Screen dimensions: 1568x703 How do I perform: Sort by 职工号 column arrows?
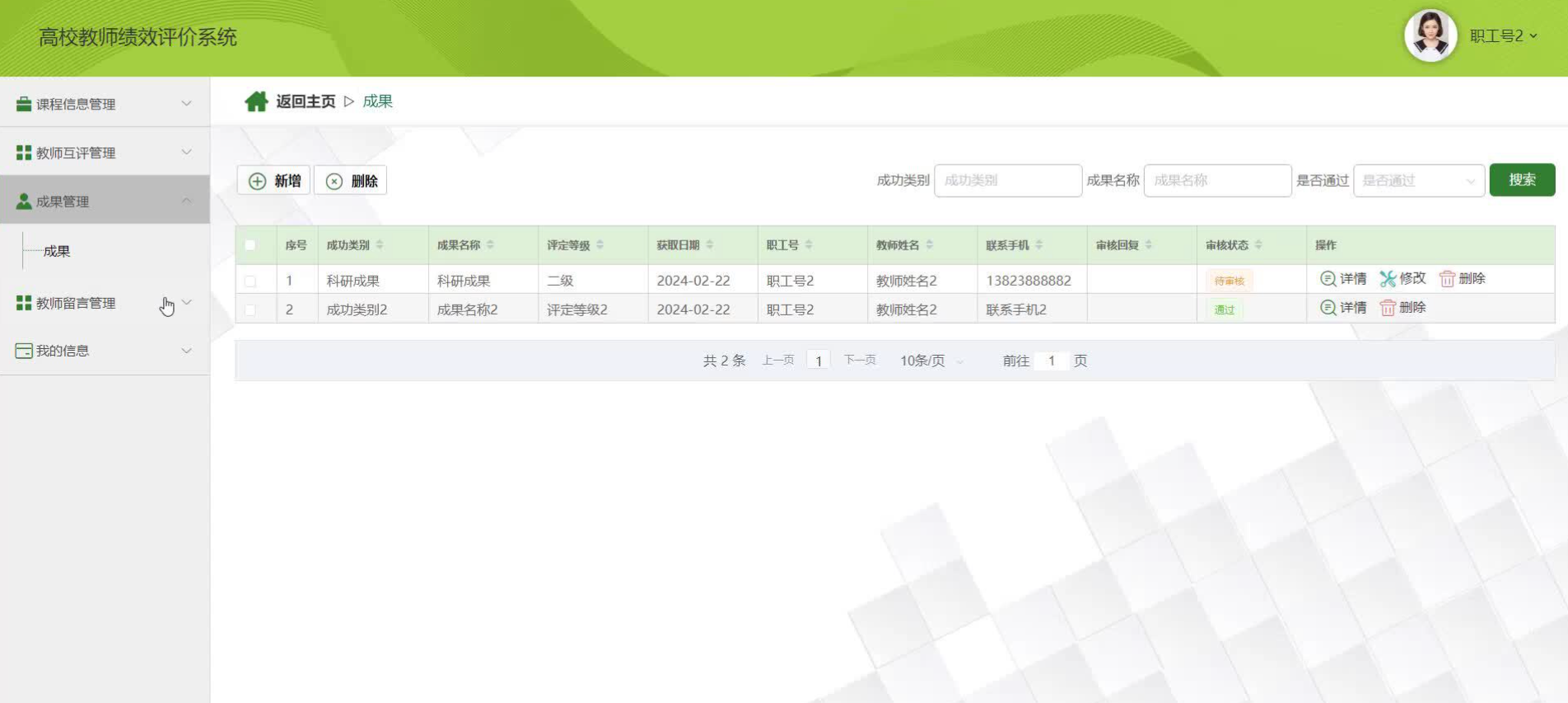809,244
